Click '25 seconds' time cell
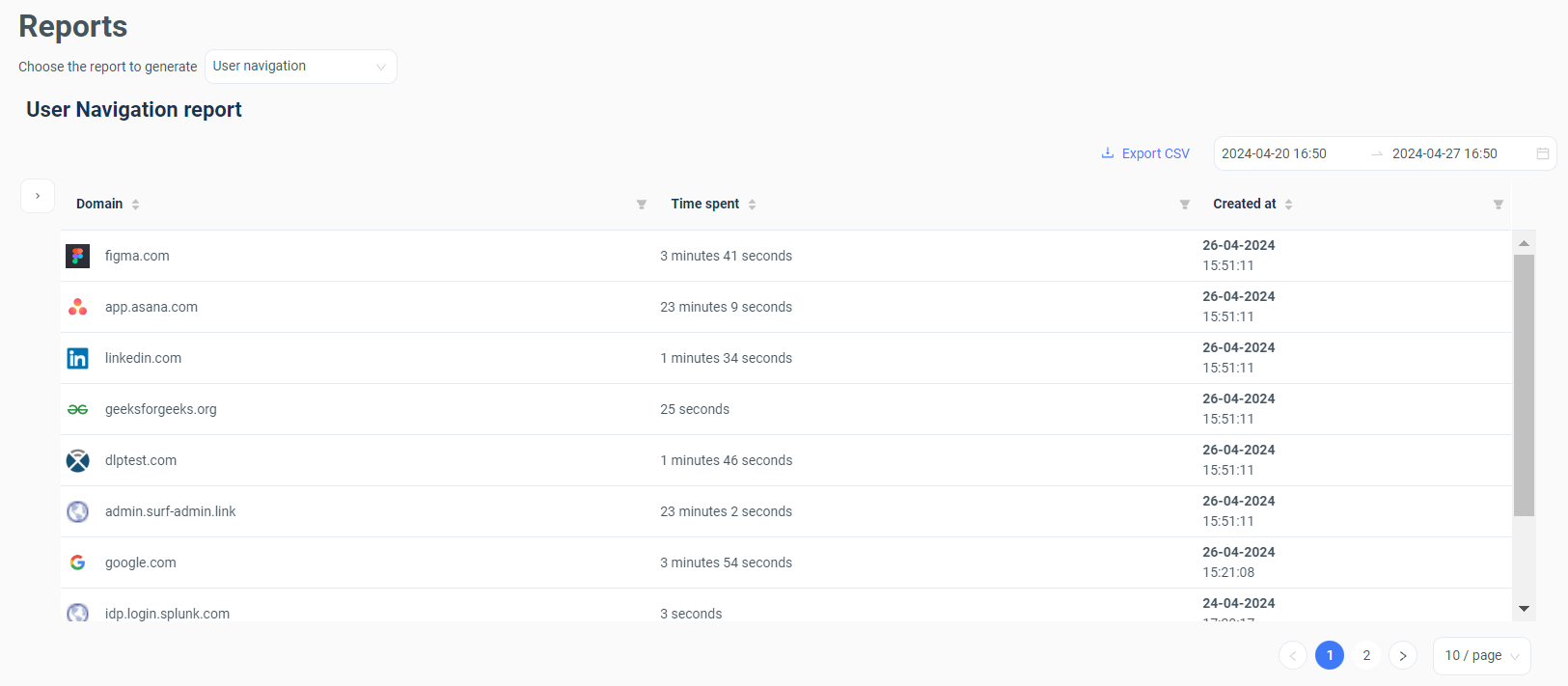 [695, 409]
